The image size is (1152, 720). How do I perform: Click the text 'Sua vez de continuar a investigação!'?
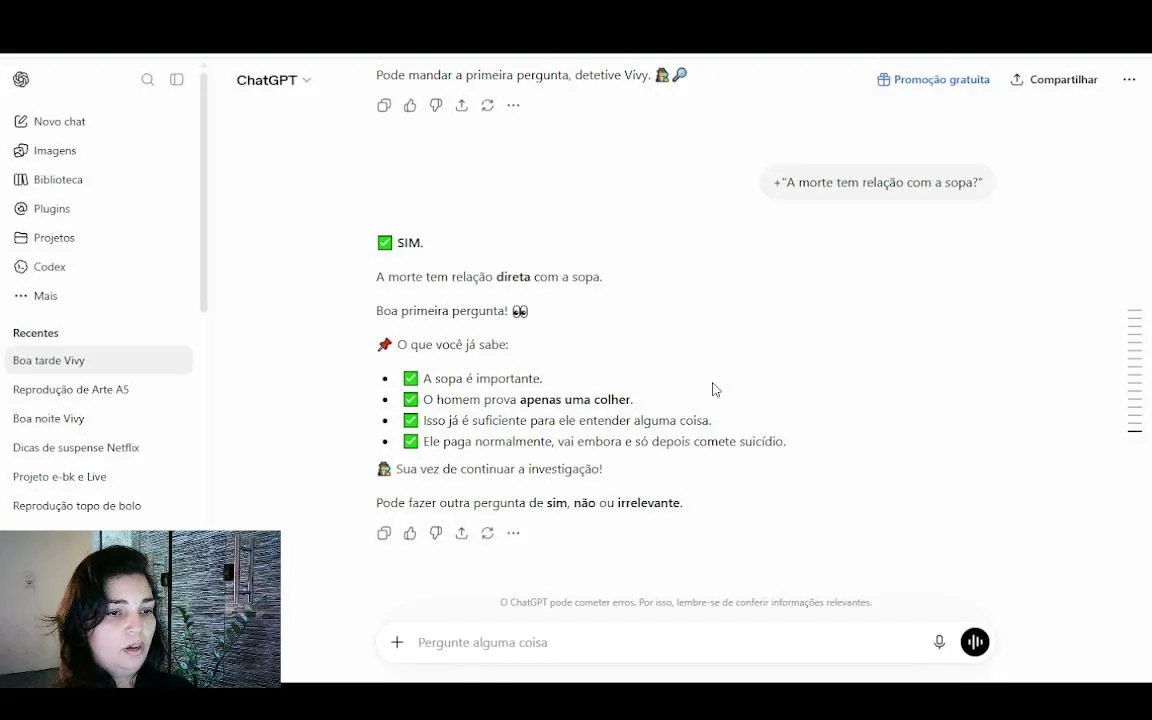coord(499,469)
